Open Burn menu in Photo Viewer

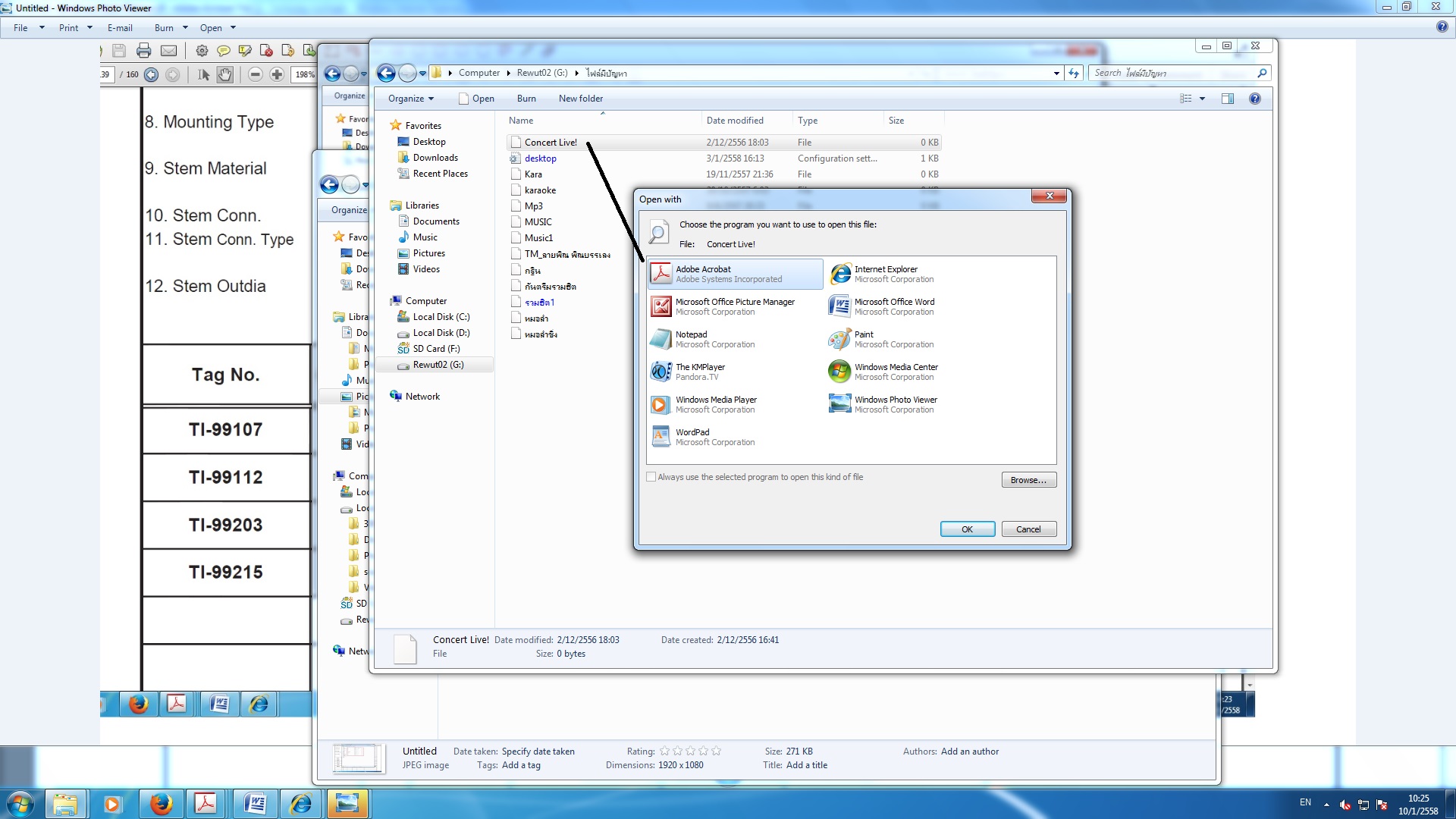[x=170, y=28]
